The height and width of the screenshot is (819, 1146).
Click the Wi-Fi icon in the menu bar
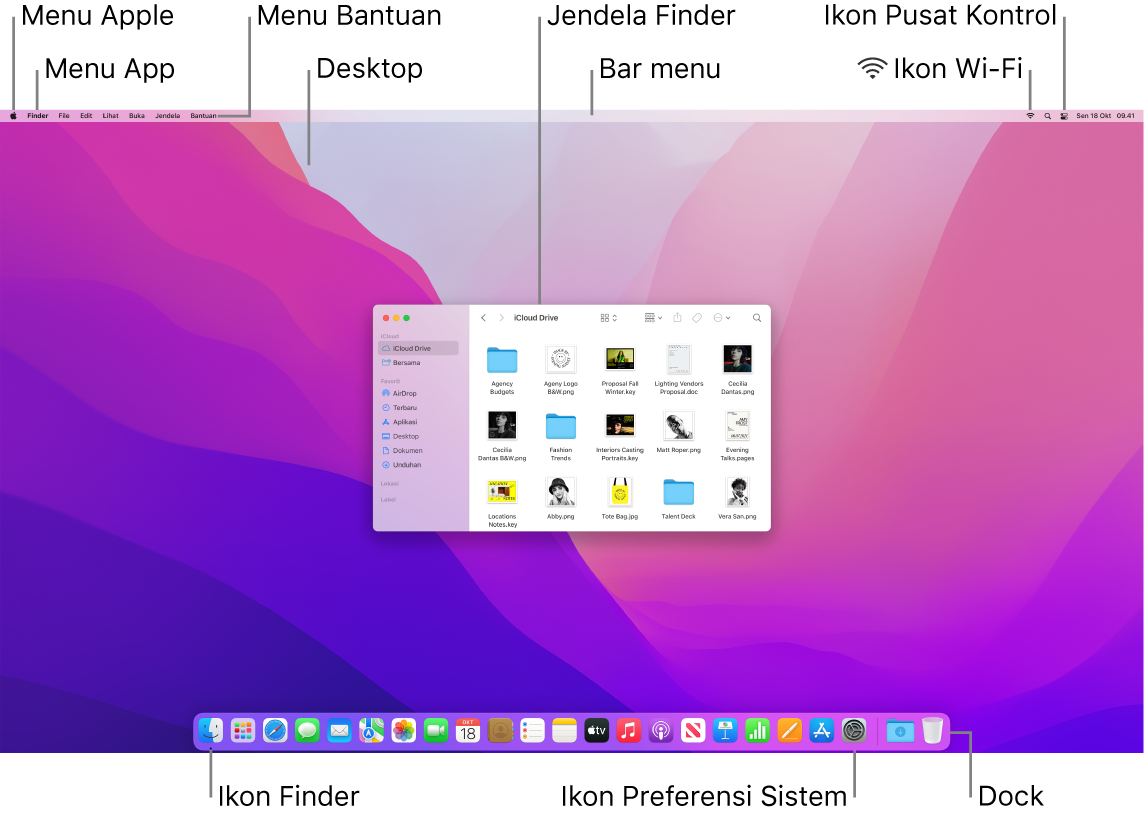click(1029, 115)
